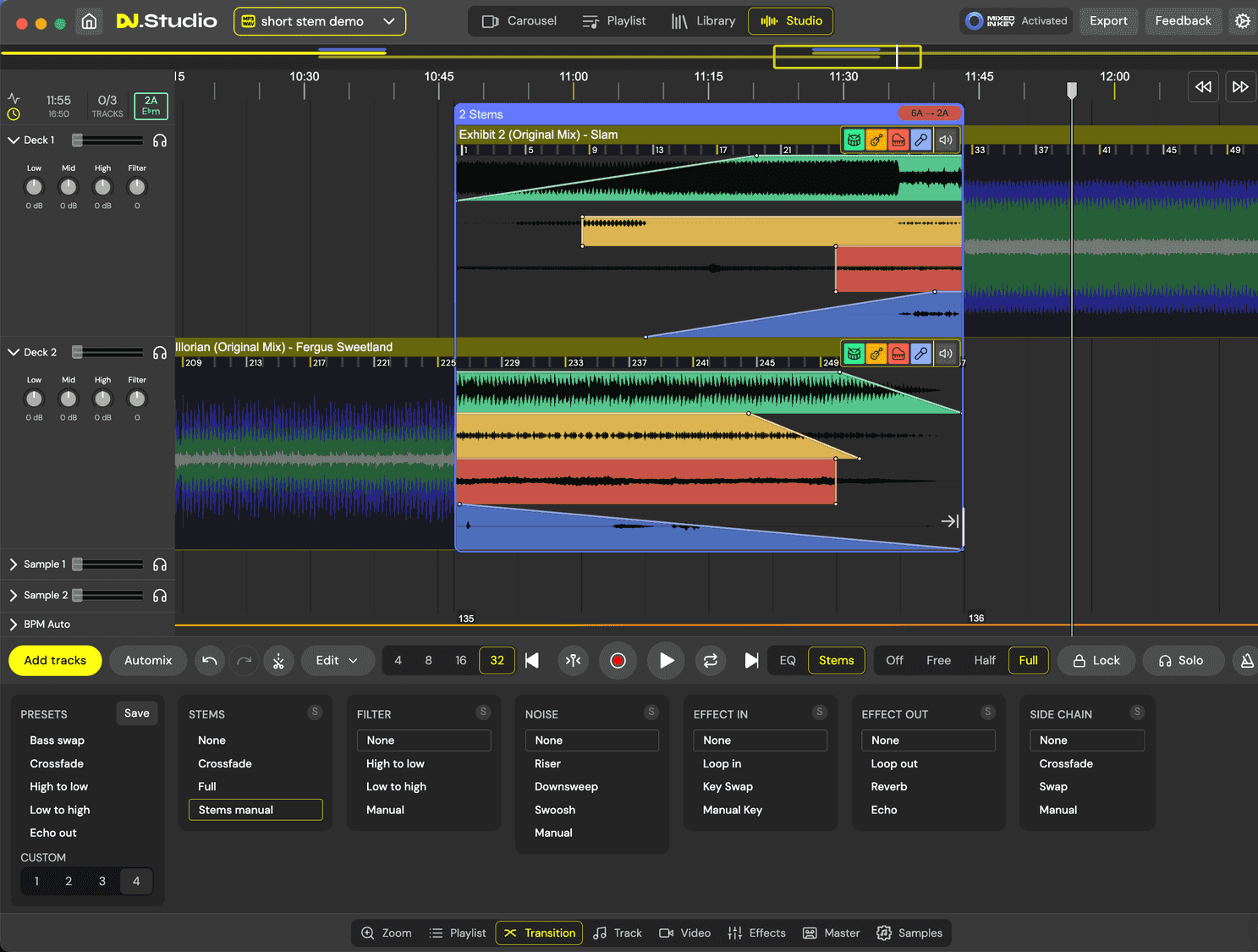This screenshot has width=1258, height=952.
Task: Open the Effects panel from the bottom bar
Action: 755,933
